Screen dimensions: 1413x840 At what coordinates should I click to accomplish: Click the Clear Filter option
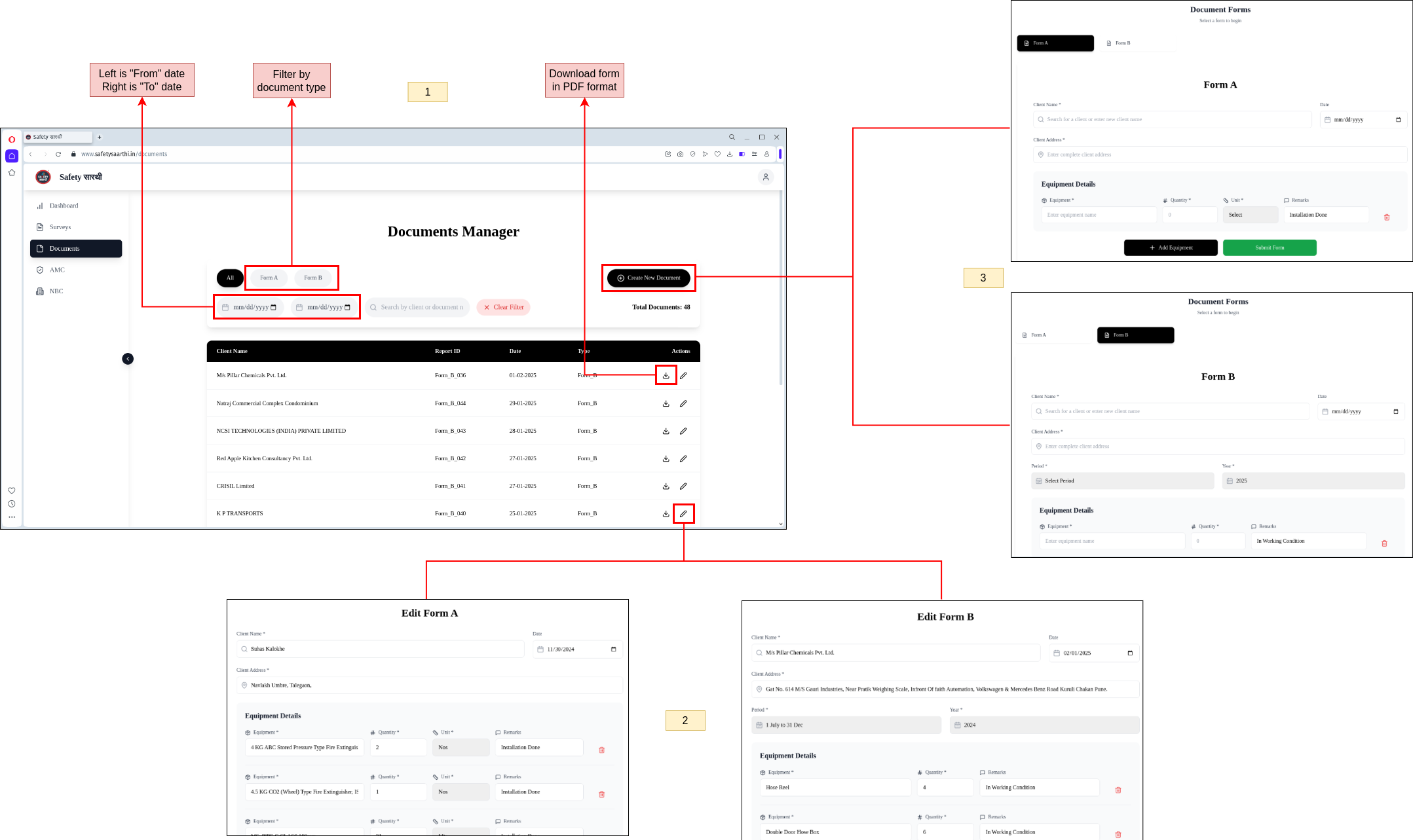click(x=503, y=307)
